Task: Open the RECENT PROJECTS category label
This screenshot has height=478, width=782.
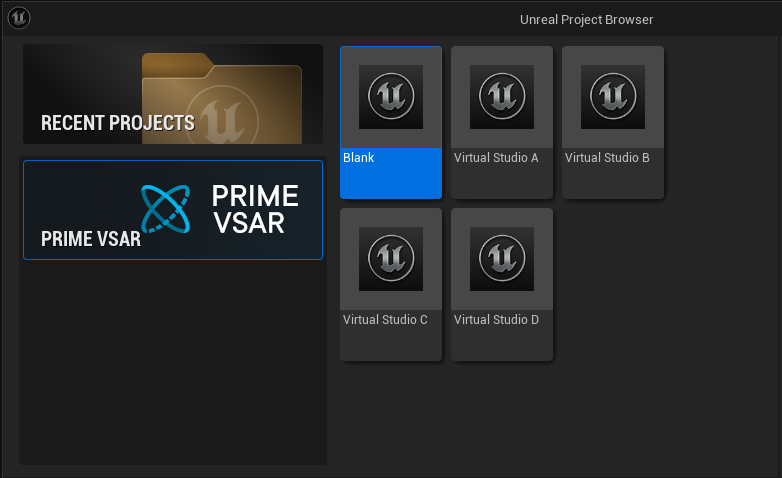Action: click(117, 123)
